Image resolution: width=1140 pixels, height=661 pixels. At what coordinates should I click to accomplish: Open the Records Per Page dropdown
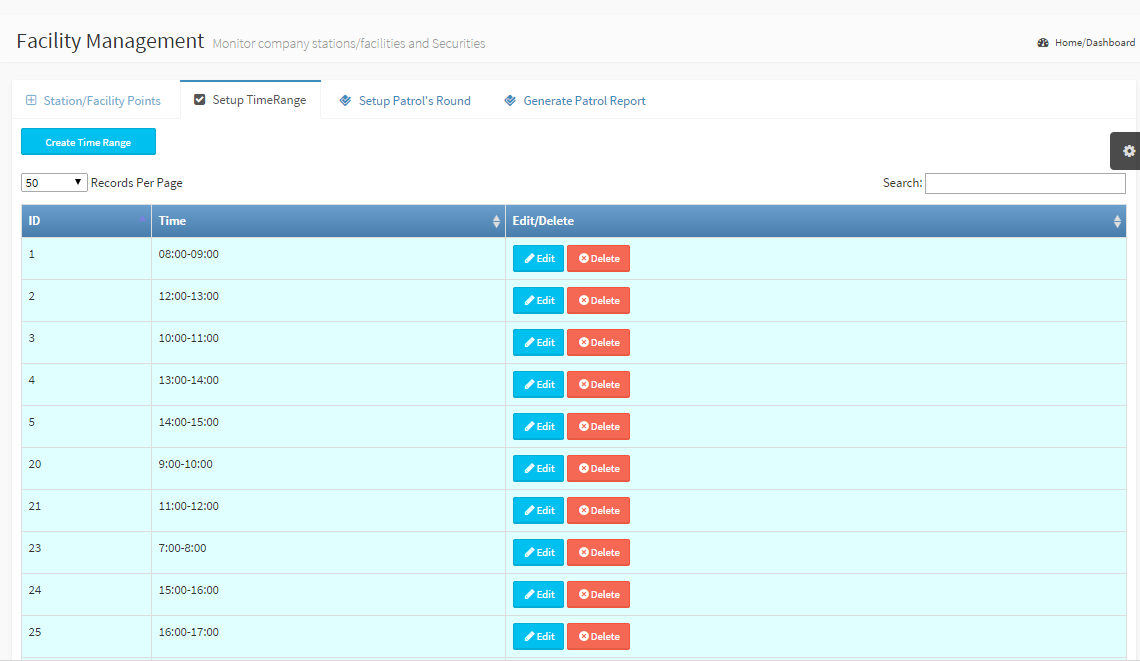click(x=54, y=183)
